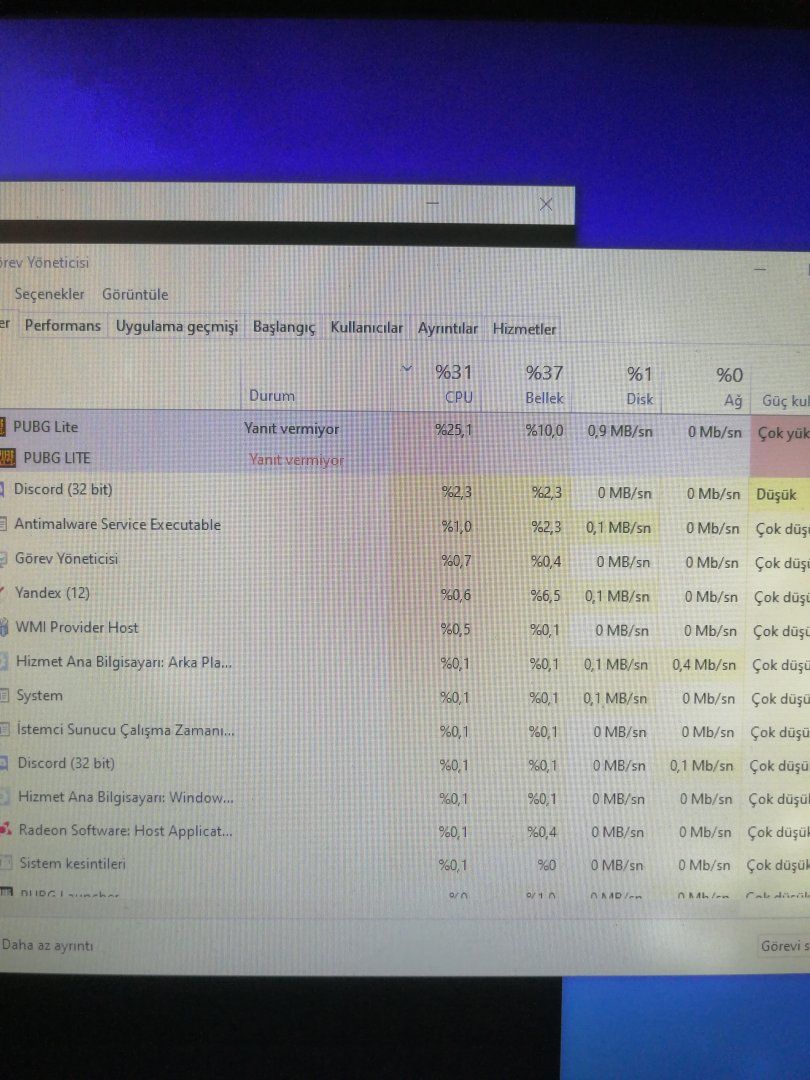The image size is (810, 1080).
Task: Click the sort arrow above CPU
Action: tap(407, 368)
